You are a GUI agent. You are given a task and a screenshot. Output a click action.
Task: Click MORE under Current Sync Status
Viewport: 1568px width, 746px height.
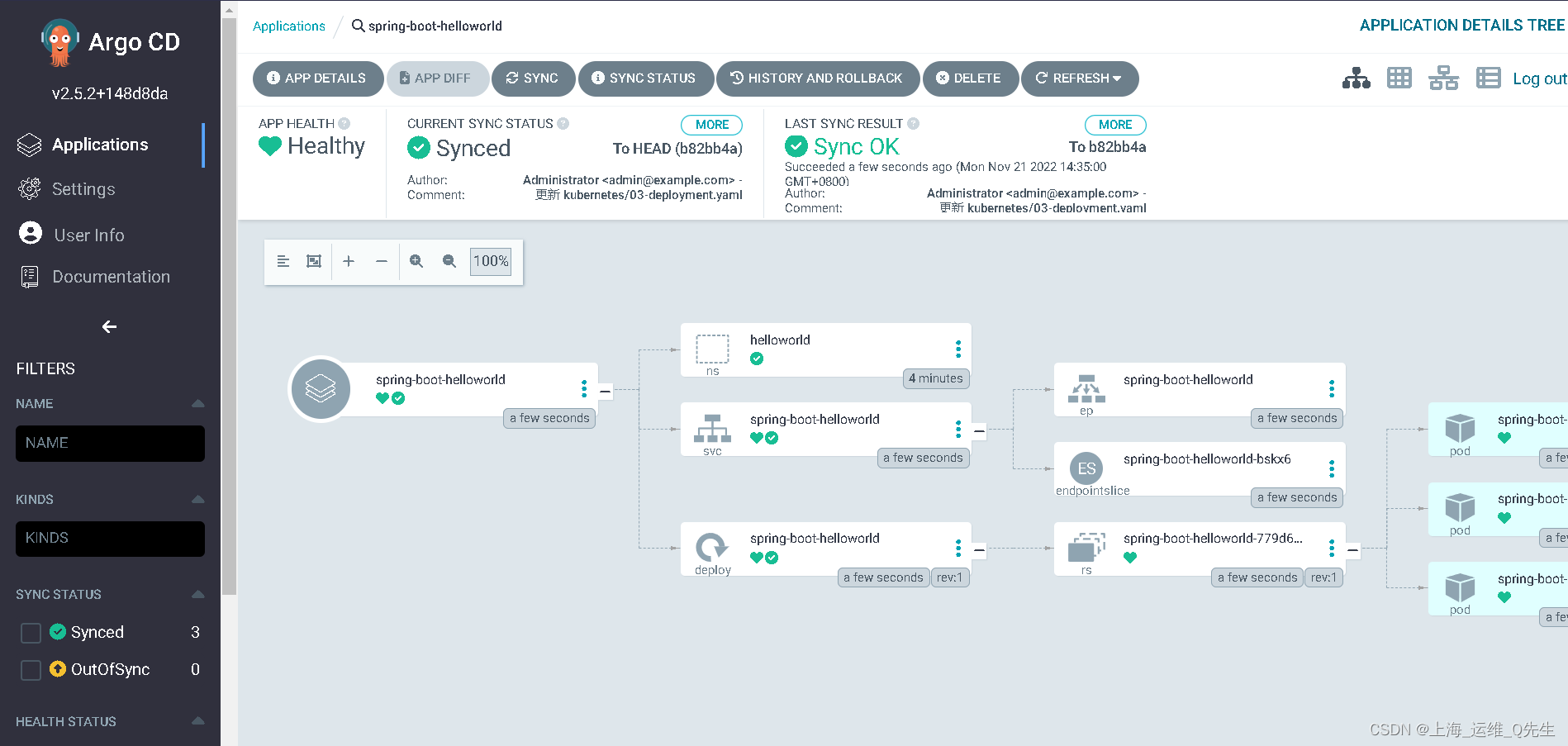pos(711,125)
